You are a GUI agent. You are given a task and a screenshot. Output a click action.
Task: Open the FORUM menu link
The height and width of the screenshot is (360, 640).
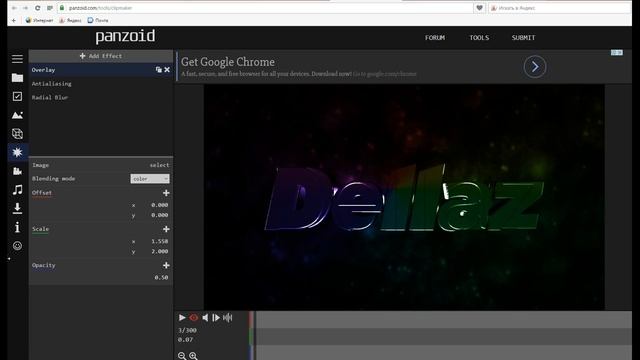pos(435,38)
